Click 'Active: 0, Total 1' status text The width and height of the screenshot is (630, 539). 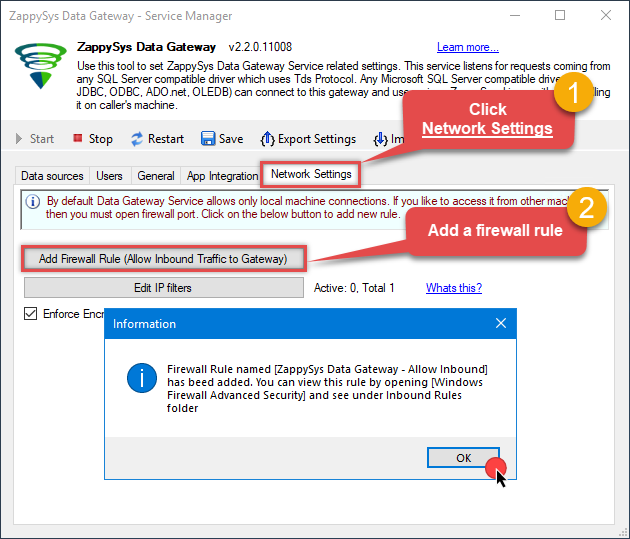tap(354, 288)
